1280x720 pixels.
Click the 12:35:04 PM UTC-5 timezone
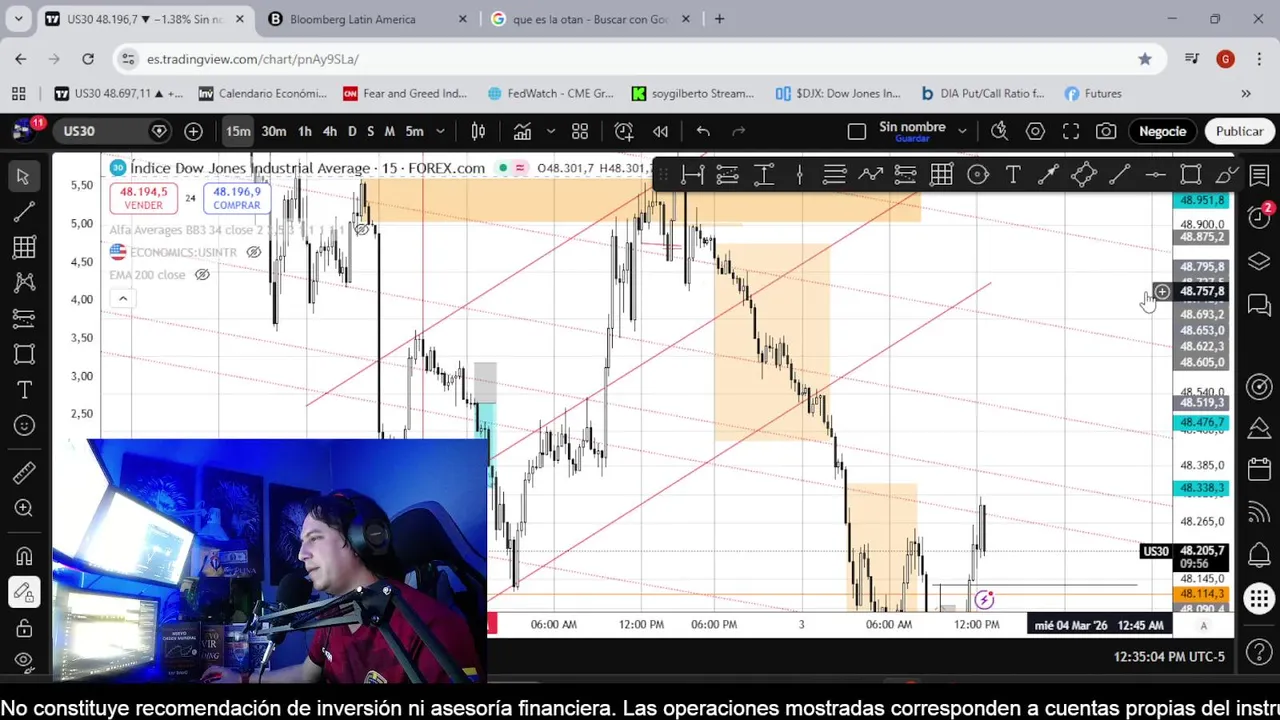click(x=1169, y=657)
